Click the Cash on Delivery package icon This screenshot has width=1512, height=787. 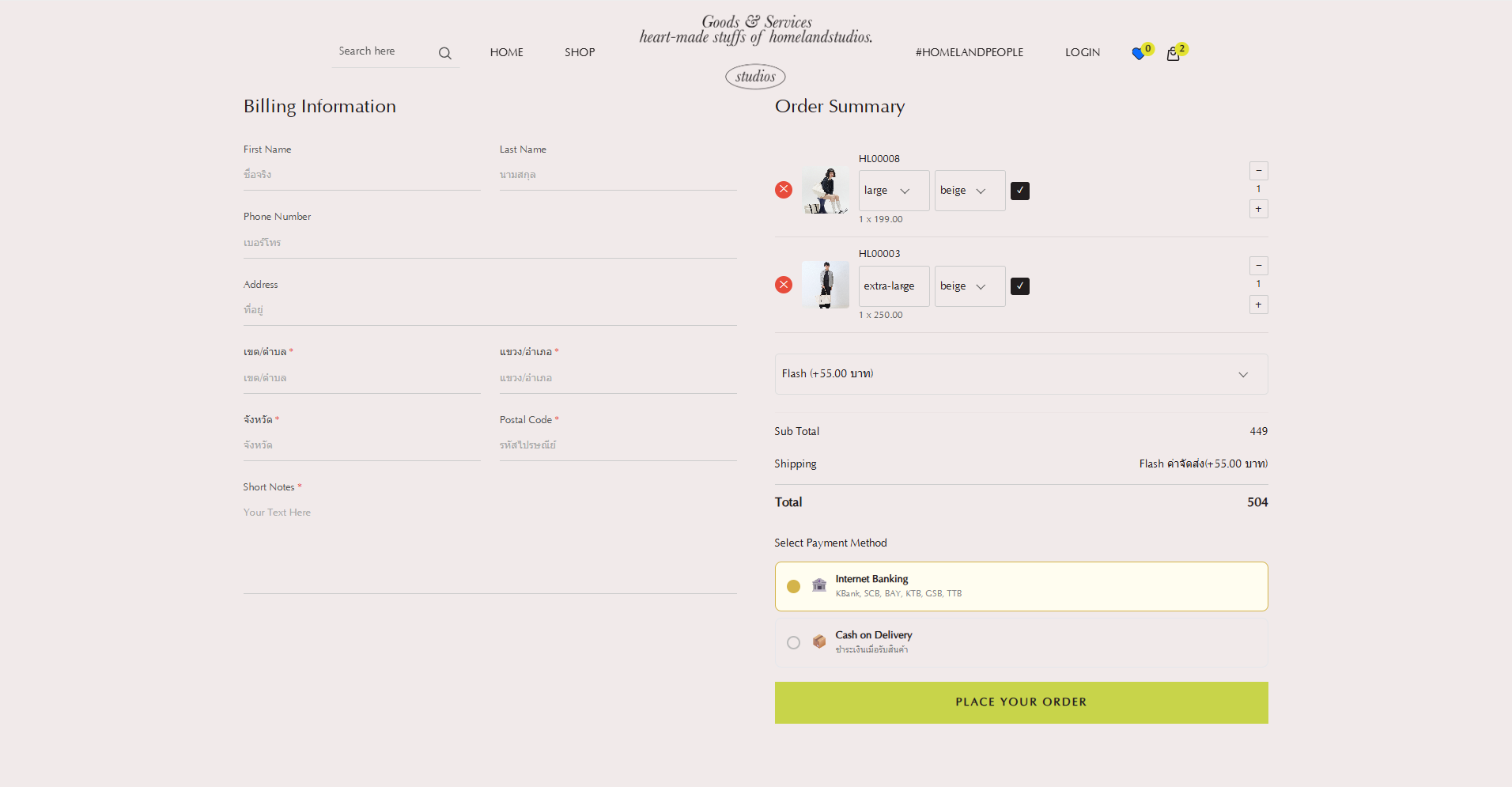tap(819, 641)
